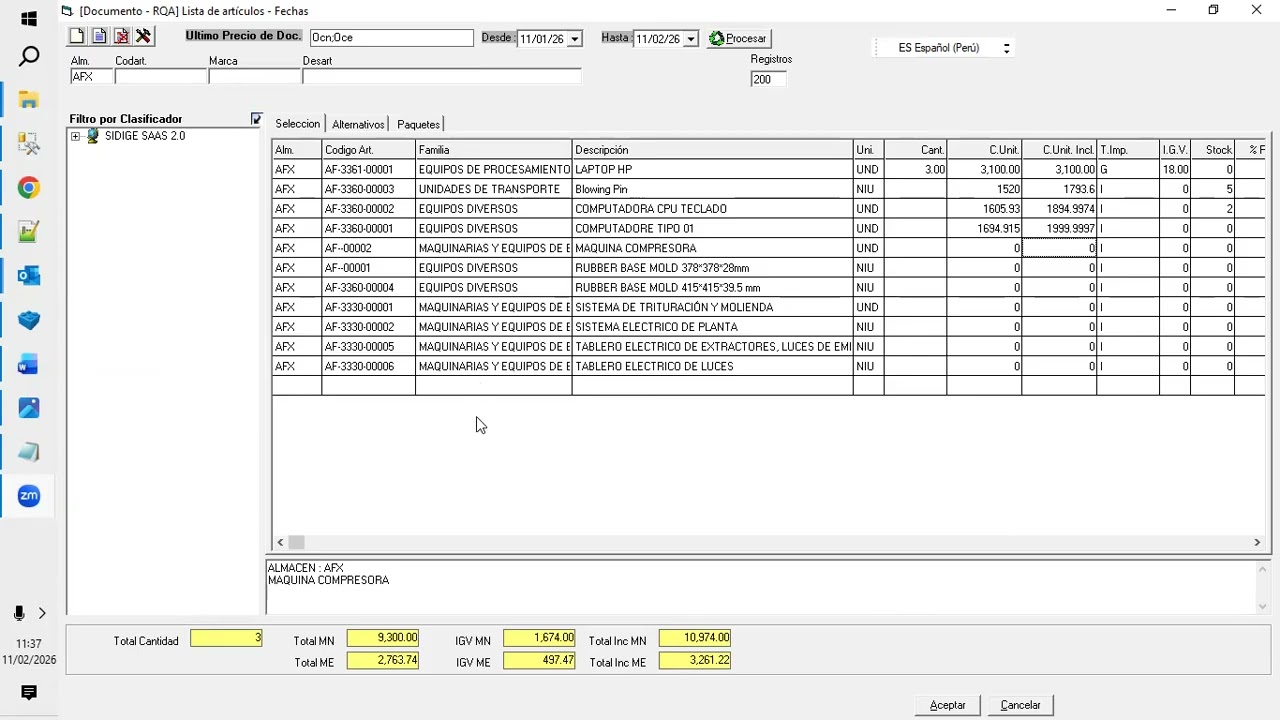Select the Blowing Pin description cell
The height and width of the screenshot is (720, 1280).
tap(712, 189)
